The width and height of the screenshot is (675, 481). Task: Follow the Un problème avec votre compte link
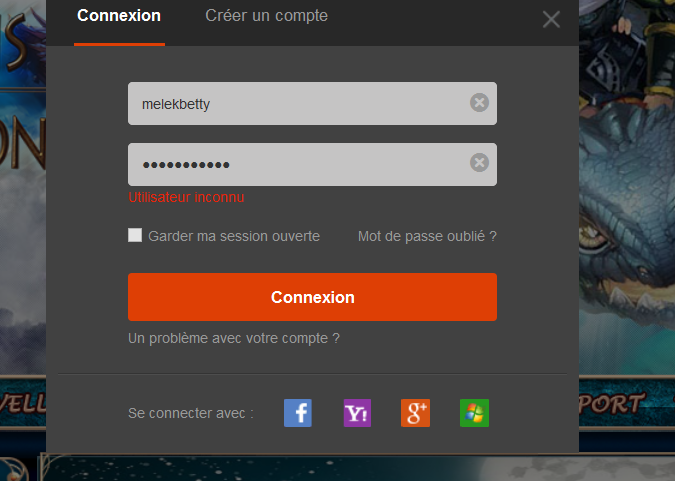(234, 338)
